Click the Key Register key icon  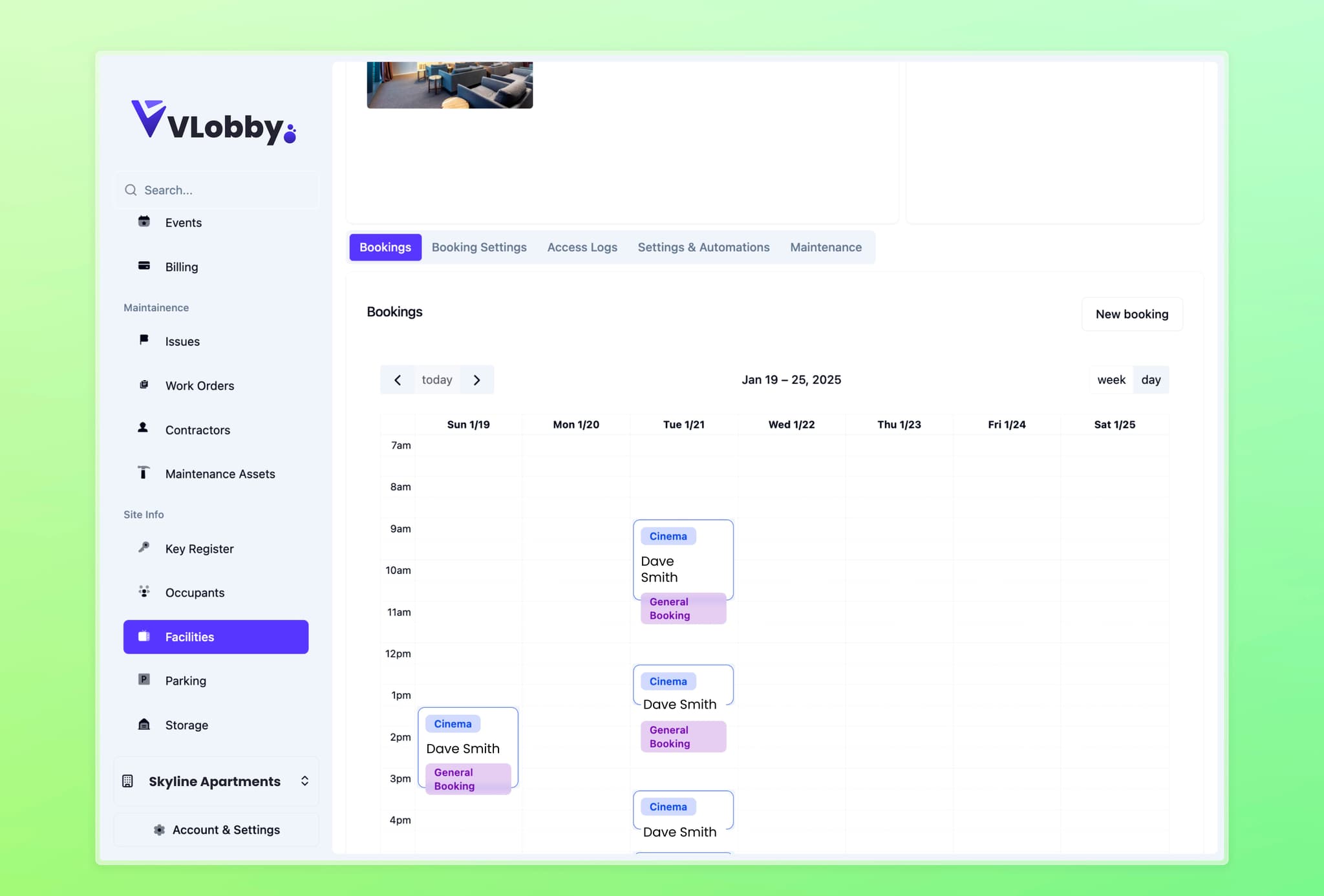144,548
